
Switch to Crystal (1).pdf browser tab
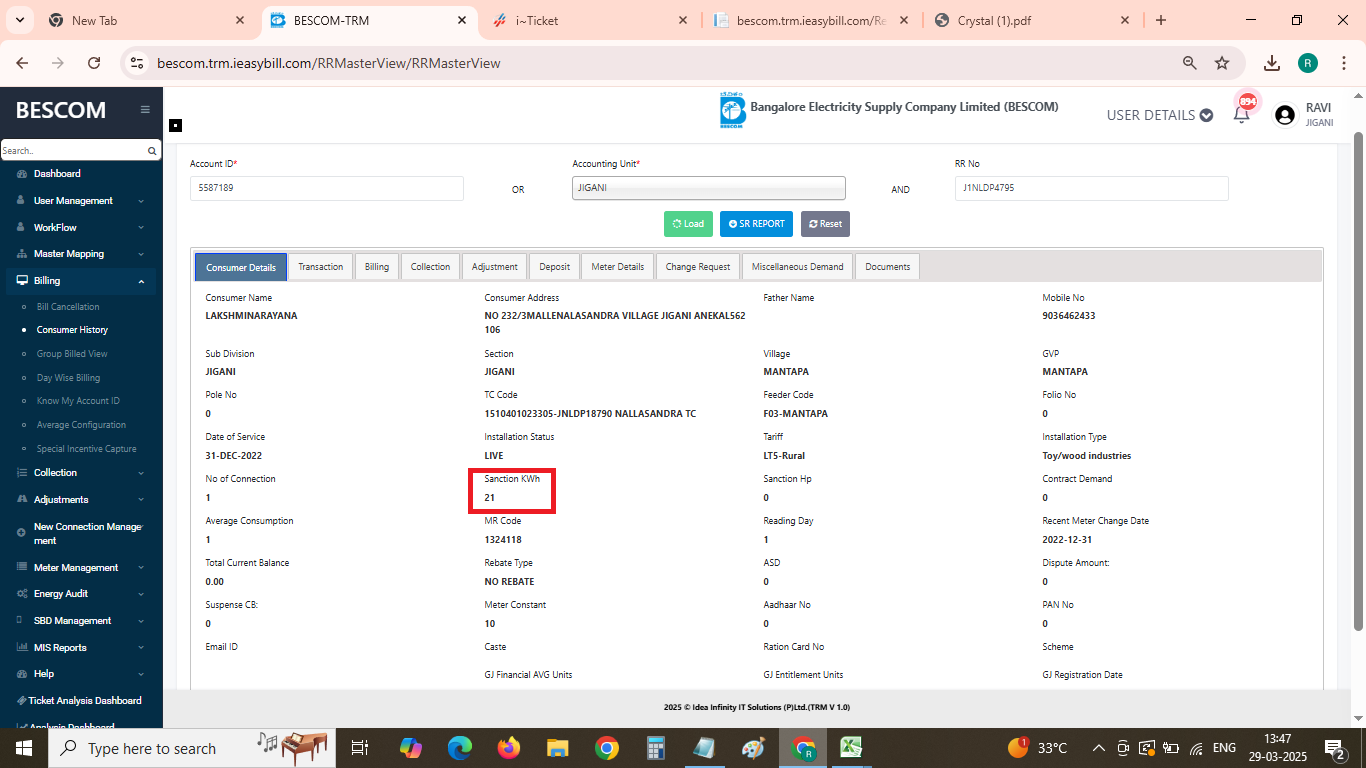(x=1030, y=20)
